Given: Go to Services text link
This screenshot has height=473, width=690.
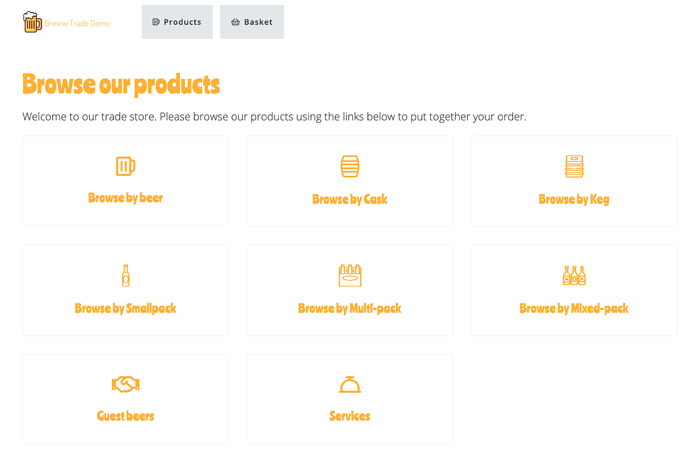Looking at the screenshot, I should point(350,416).
